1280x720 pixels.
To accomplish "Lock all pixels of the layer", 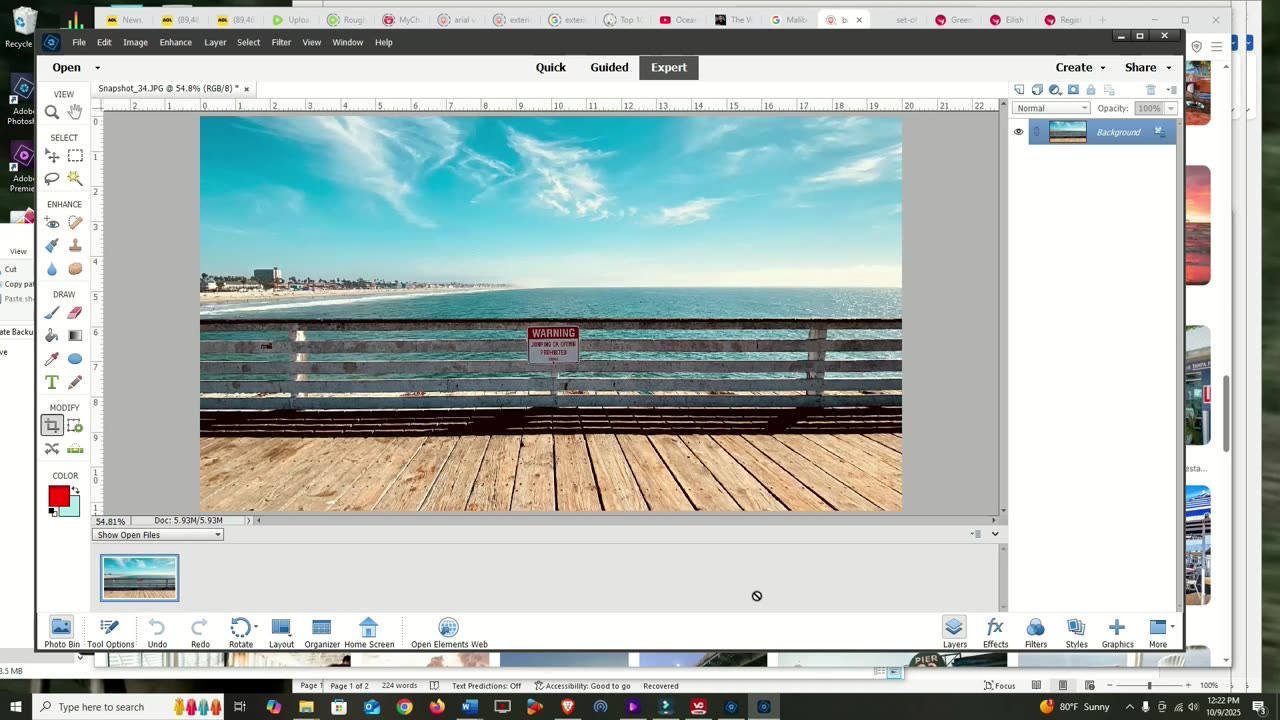I will pos(1091,89).
